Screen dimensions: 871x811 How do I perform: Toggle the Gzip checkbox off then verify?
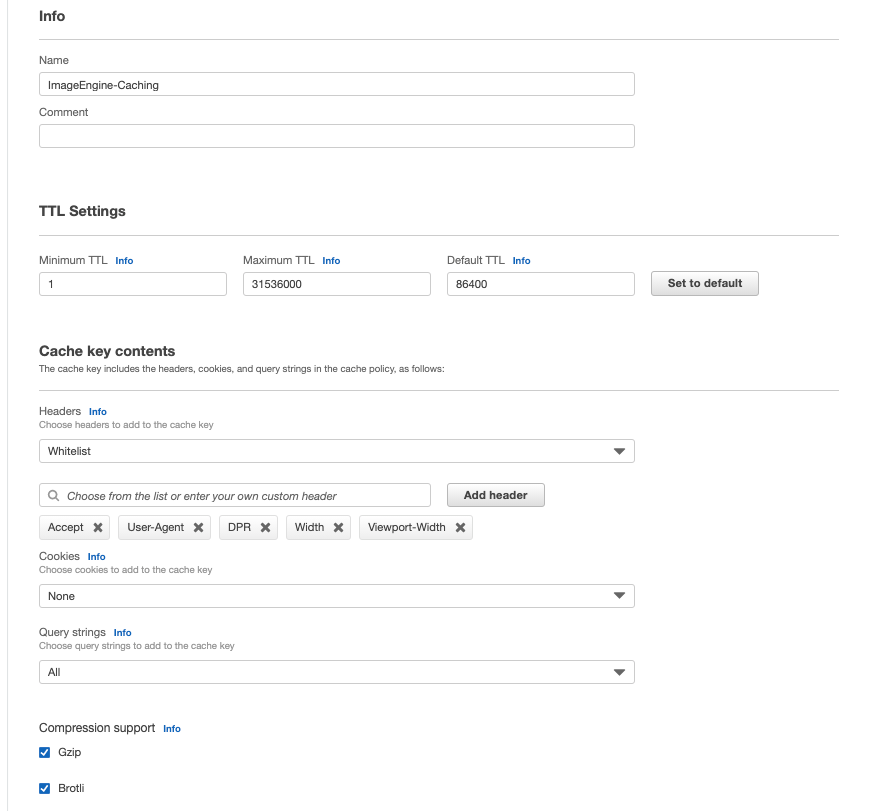click(x=44, y=751)
